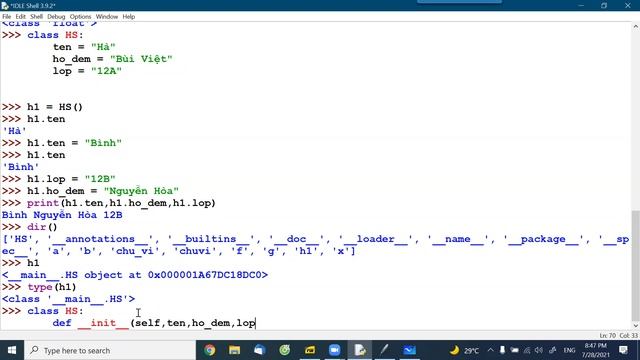Image resolution: width=640 pixels, height=360 pixels.
Task: Open the volume speaker tray icon
Action: pyautogui.click(x=539, y=350)
